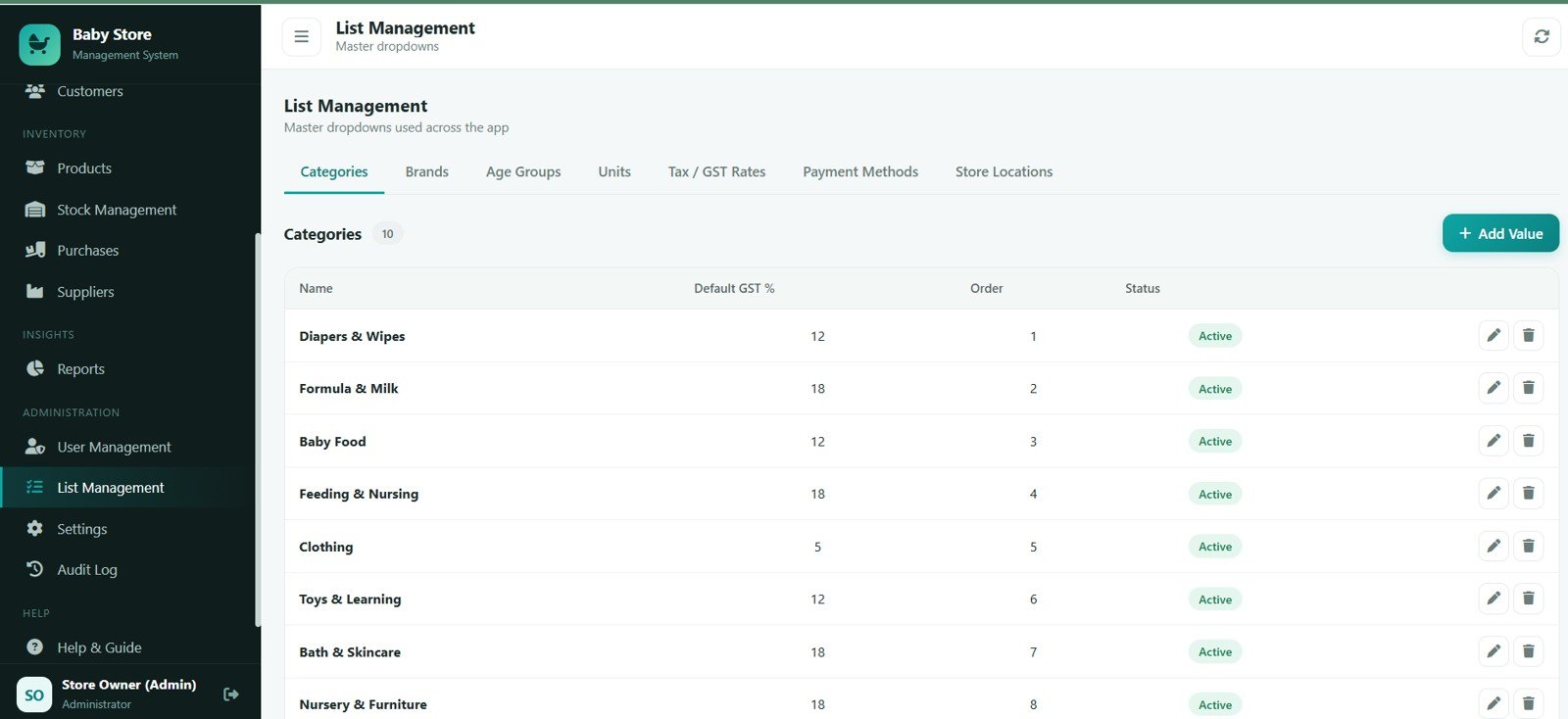Delete the Toys & Learning category
The image size is (1568, 719).
(x=1529, y=599)
